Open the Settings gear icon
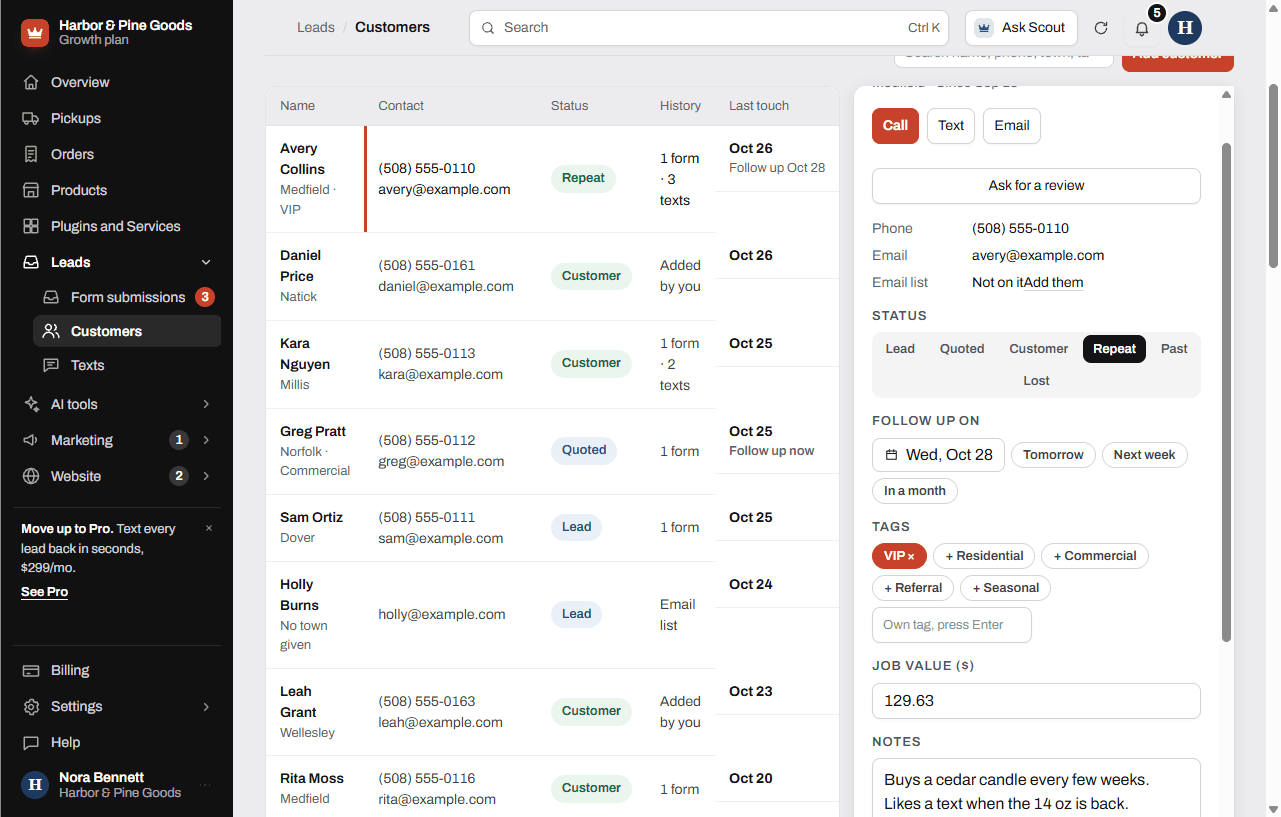 tap(31, 706)
